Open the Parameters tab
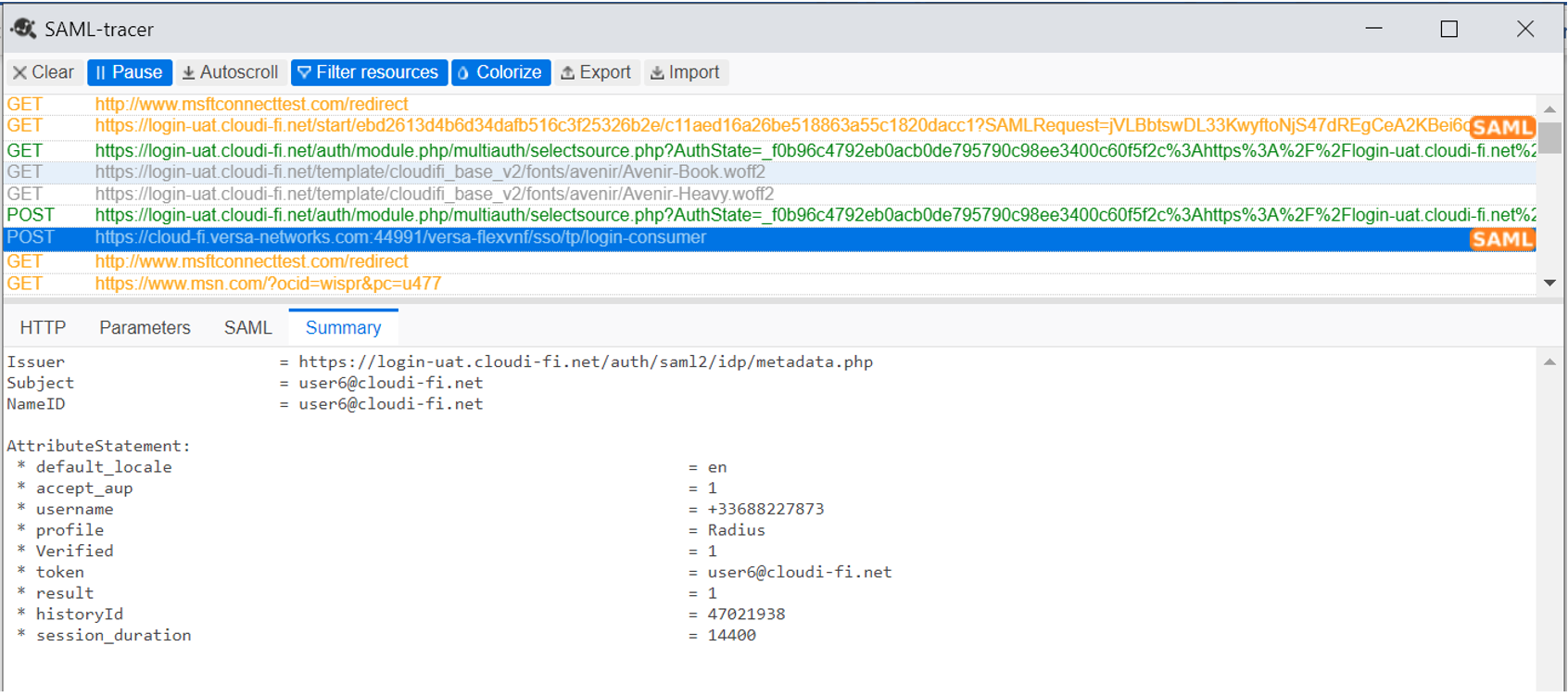 coord(145,328)
